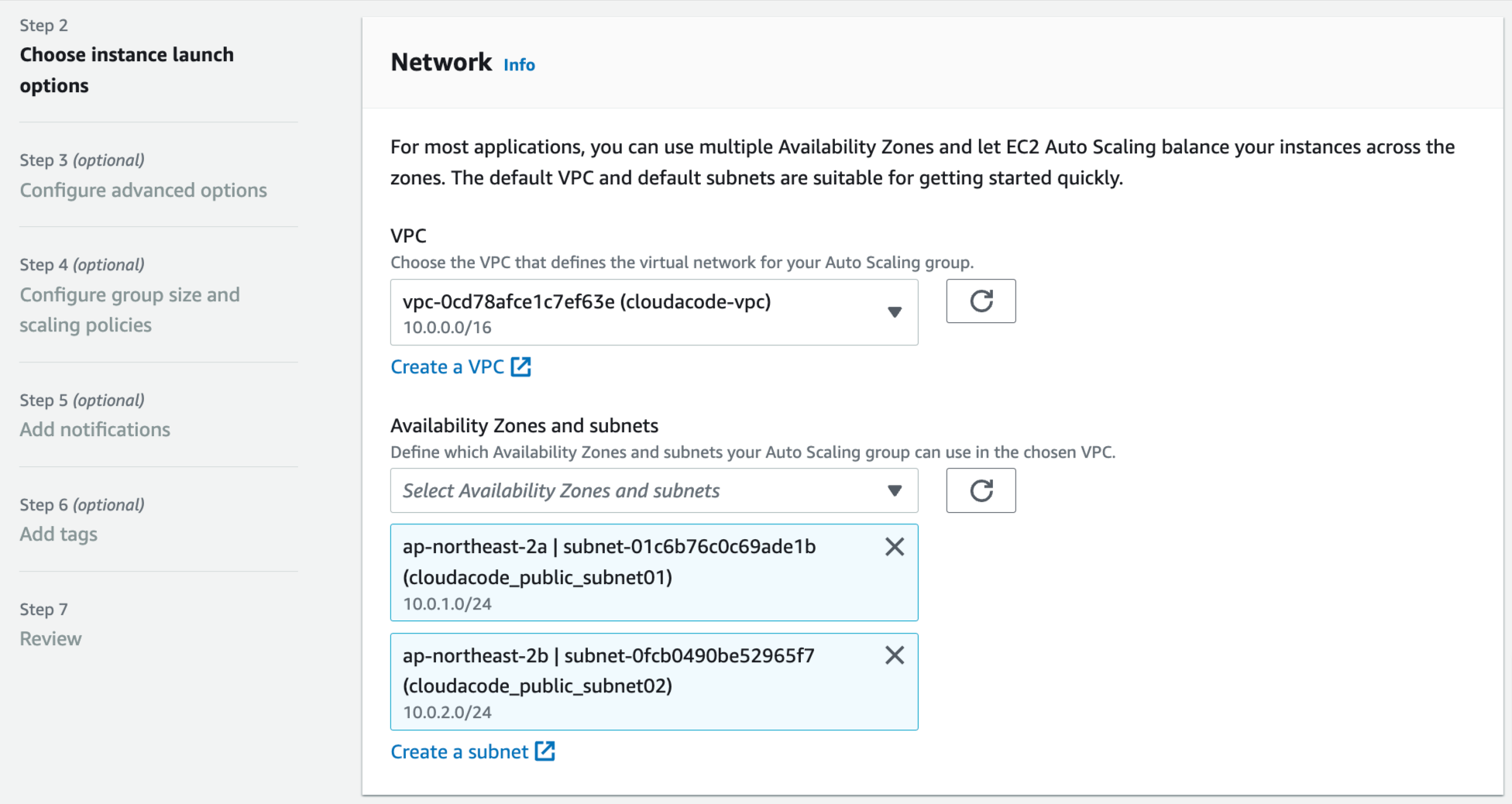
Task: Click the 10.0.0.0/16 CIDR text
Action: pyautogui.click(x=447, y=328)
